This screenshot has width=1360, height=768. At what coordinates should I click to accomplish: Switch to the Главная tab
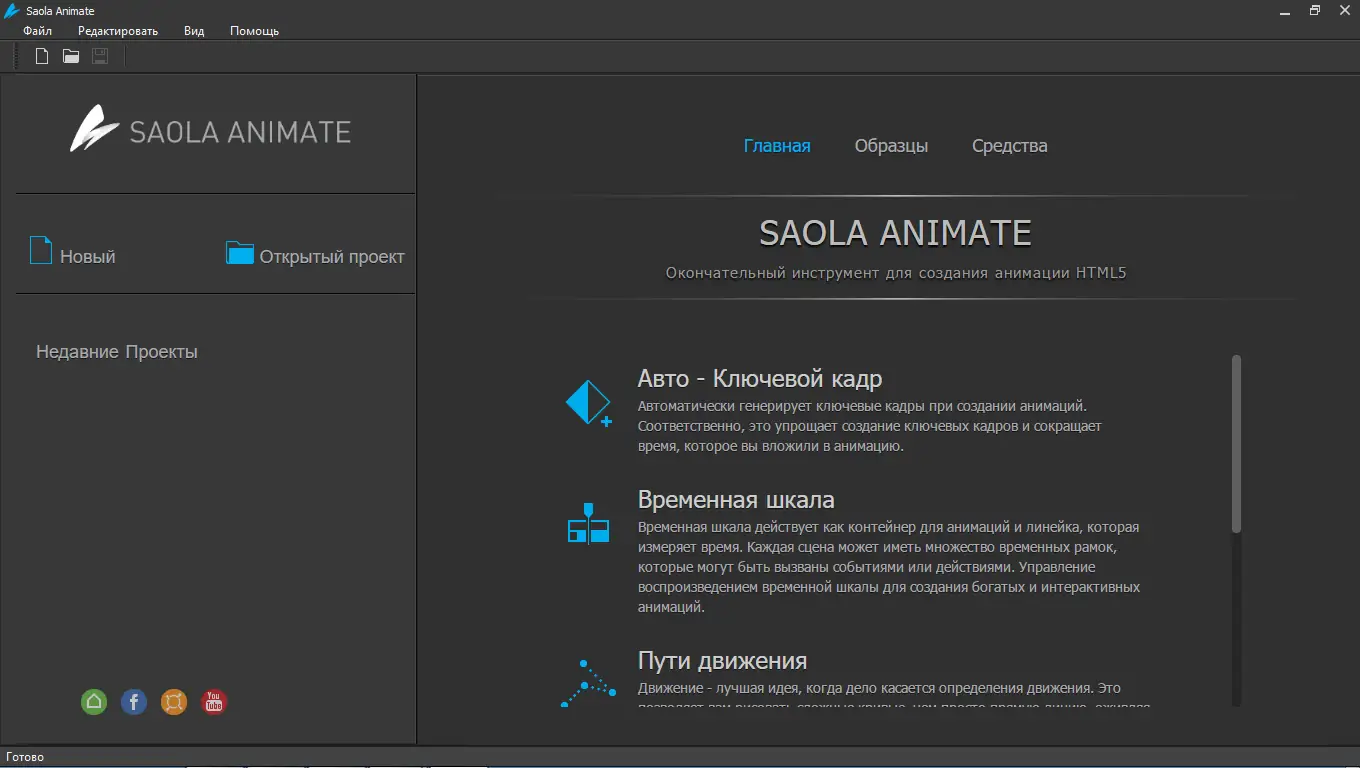coord(777,146)
